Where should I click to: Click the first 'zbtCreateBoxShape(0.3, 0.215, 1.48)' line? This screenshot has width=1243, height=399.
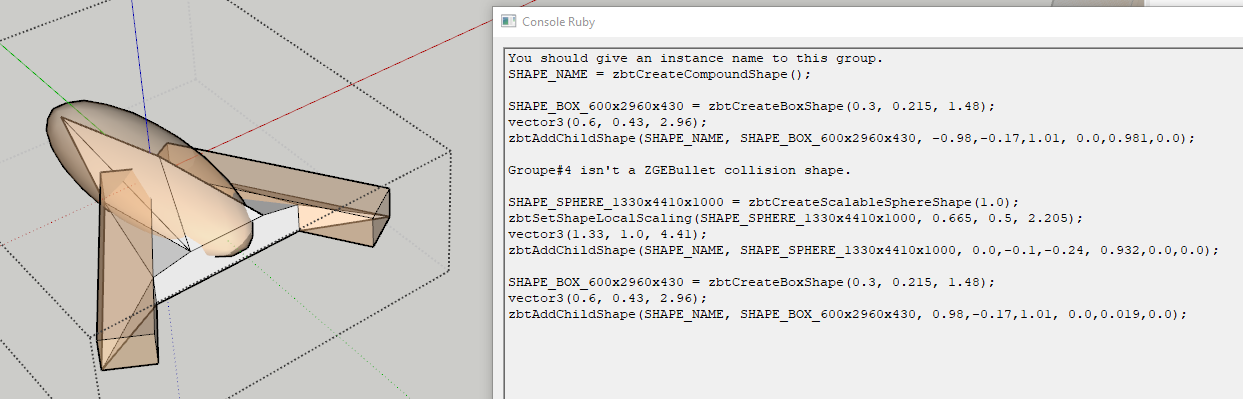point(751,105)
